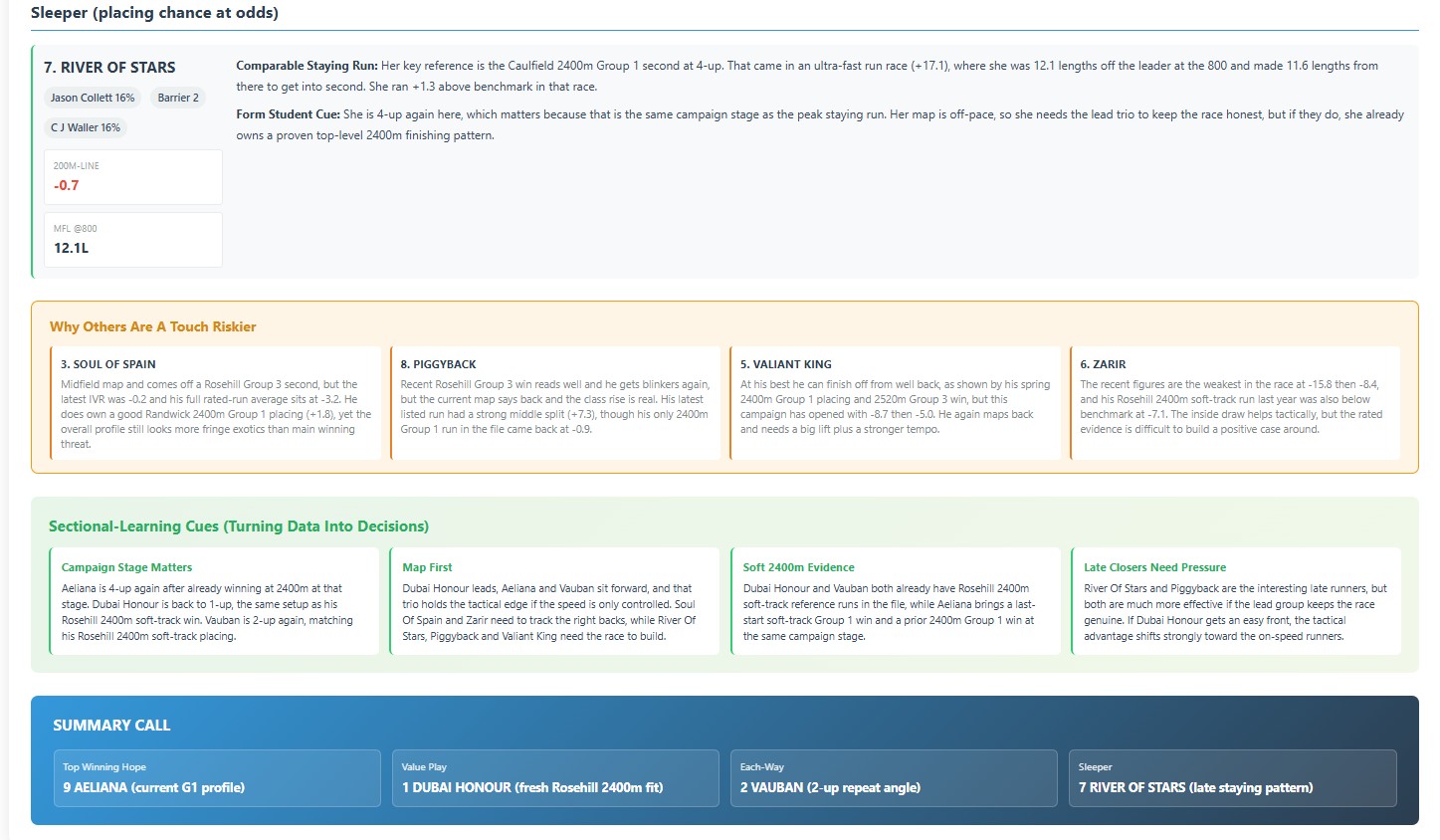Select the C J Waller 16% trainer badge
The height and width of the screenshot is (840, 1440).
[86, 127]
